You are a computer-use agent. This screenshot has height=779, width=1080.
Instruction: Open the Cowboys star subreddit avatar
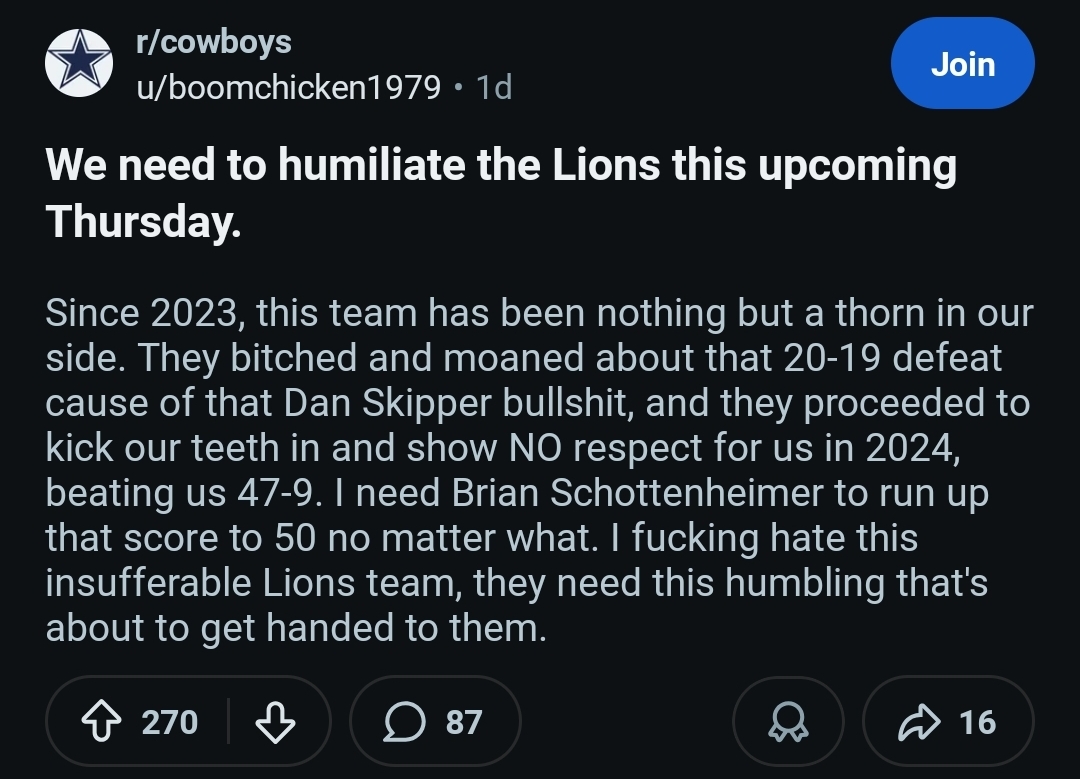[79, 63]
